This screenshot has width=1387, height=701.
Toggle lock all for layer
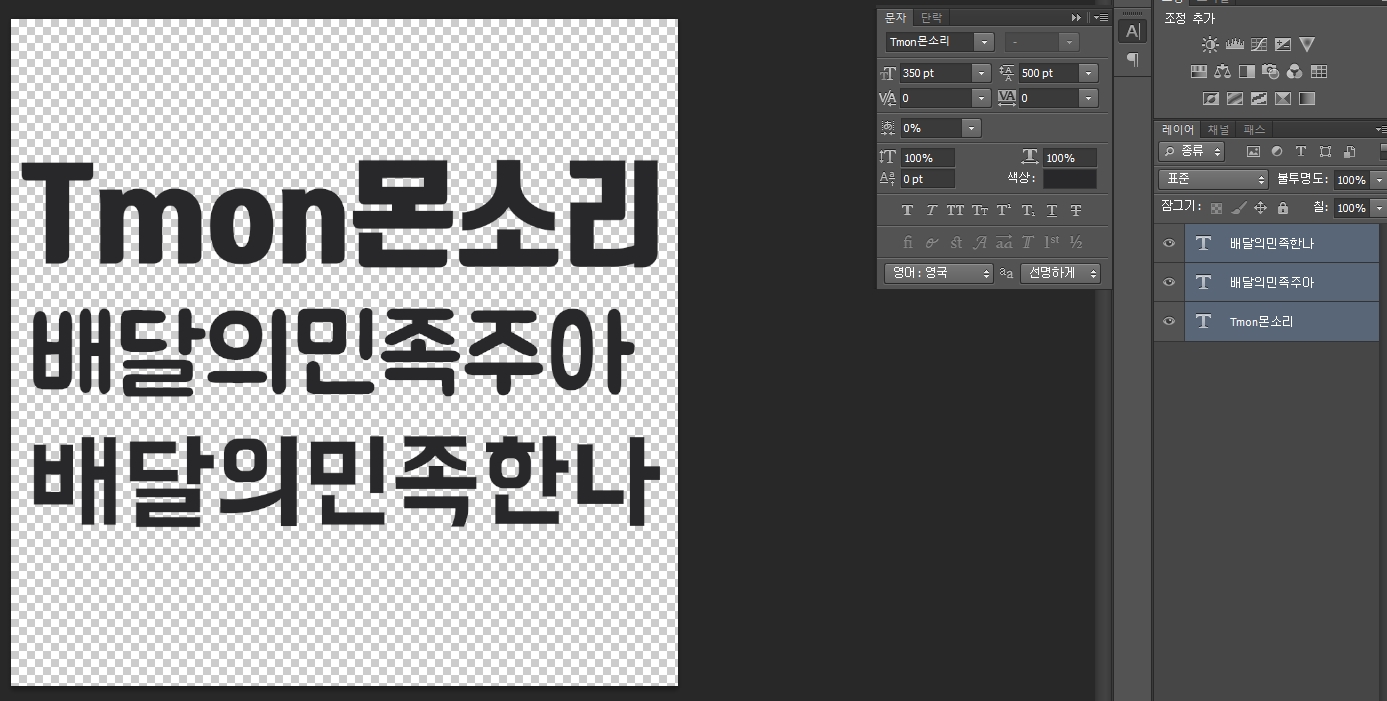tap(1283, 208)
